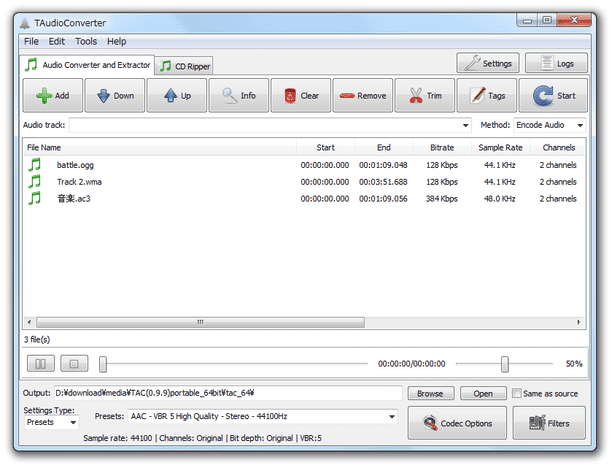Open the Method Encode Audio dropdown
The width and height of the screenshot is (612, 468).
coord(550,125)
